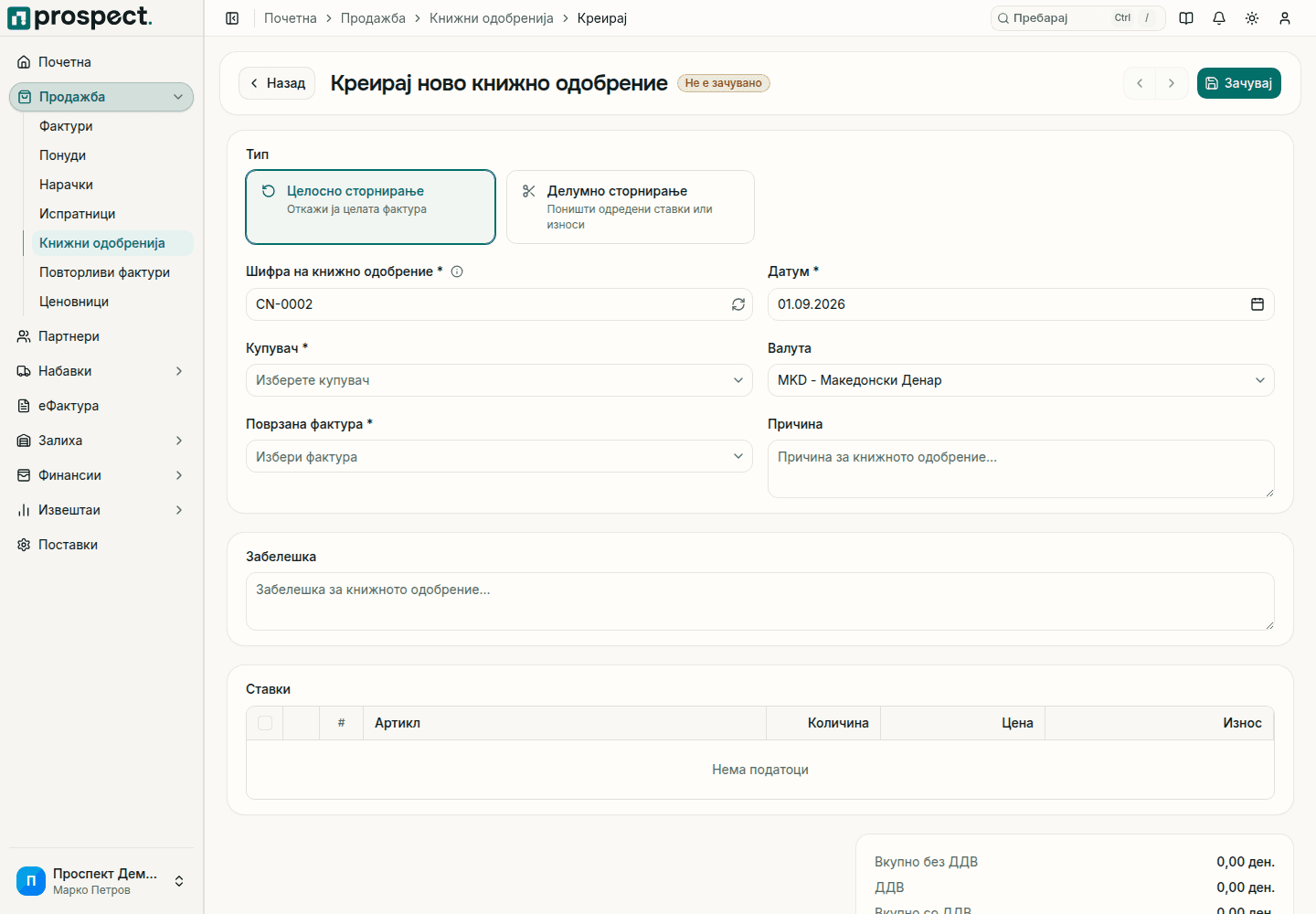Viewport: 1316px width, 914px height.
Task: Go to Продажба breadcrumb
Action: click(373, 18)
